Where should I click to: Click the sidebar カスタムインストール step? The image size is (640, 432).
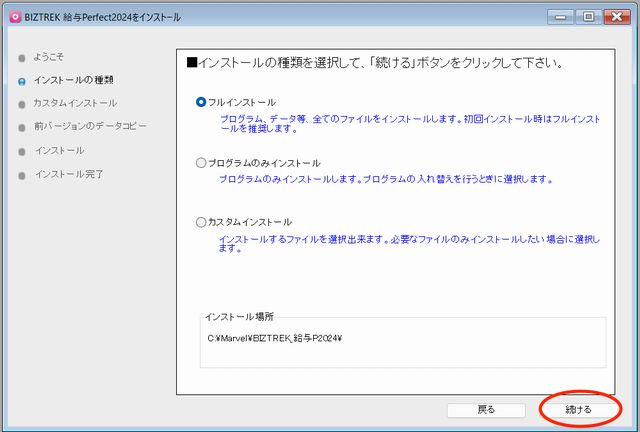(75, 103)
